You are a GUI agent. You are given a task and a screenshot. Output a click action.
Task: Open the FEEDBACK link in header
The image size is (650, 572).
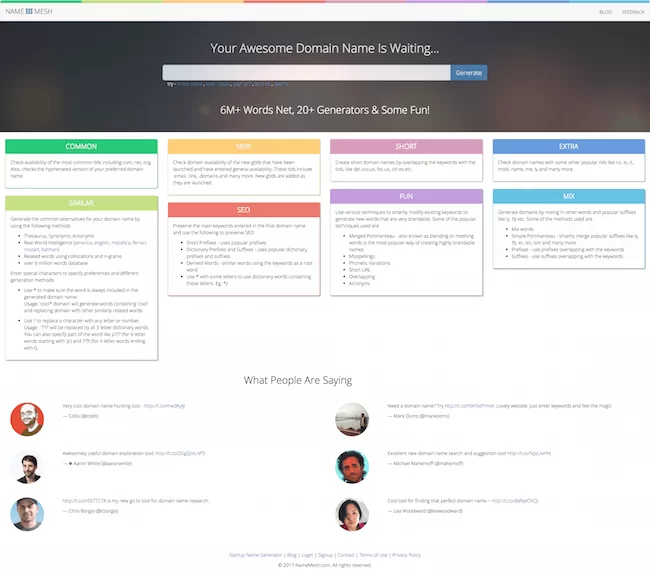pyautogui.click(x=633, y=12)
